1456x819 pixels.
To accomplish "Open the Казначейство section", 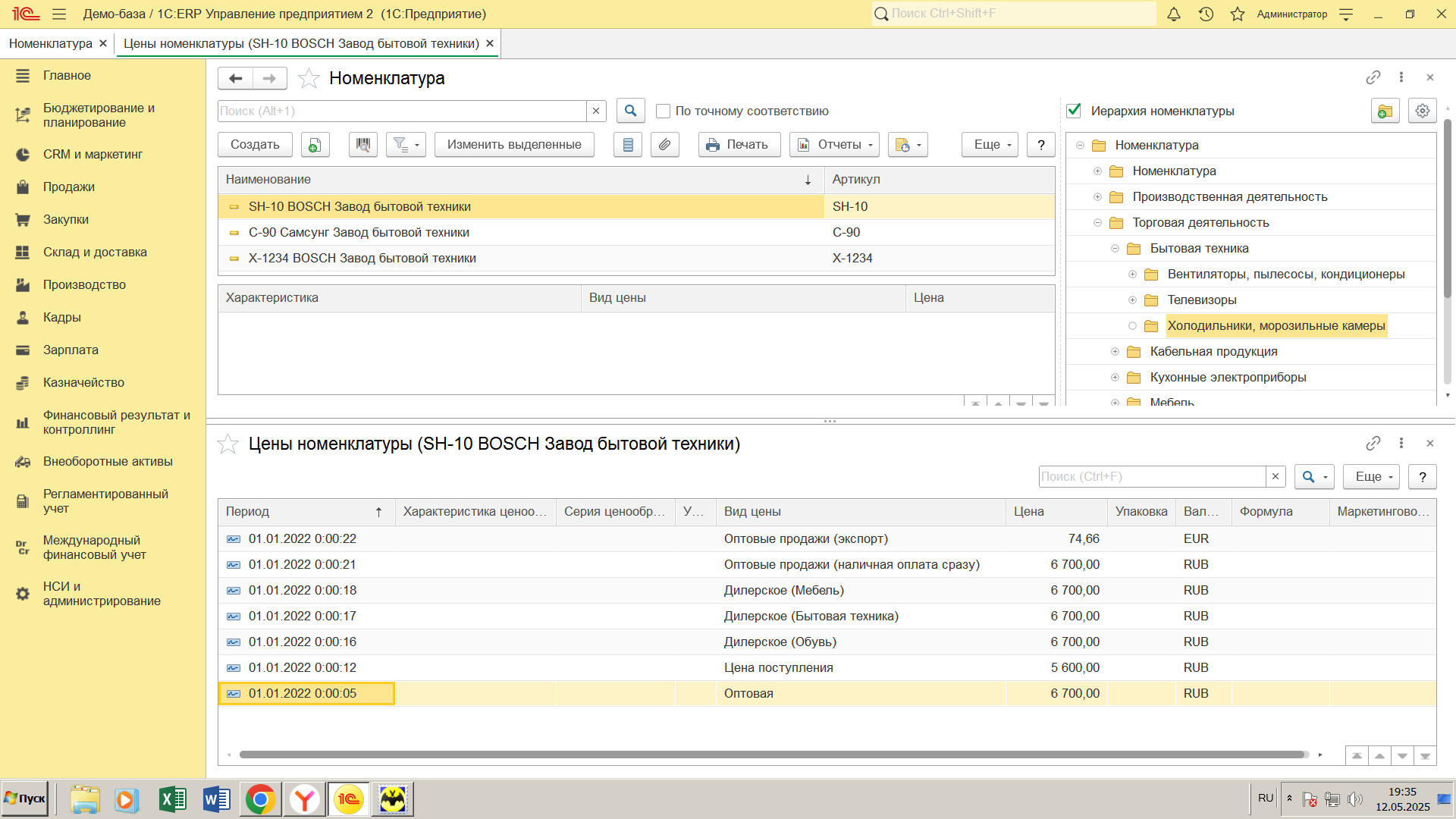I will coord(83,382).
